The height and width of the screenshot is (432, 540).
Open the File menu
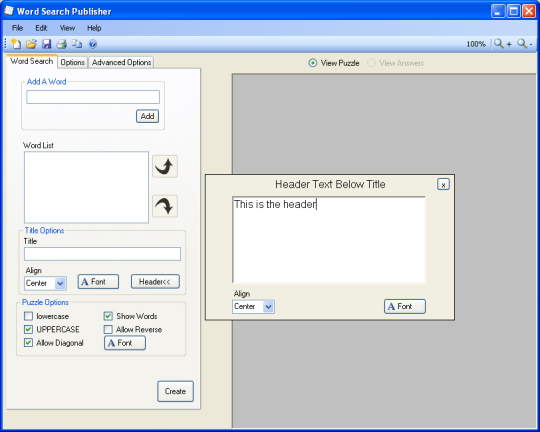click(x=17, y=28)
